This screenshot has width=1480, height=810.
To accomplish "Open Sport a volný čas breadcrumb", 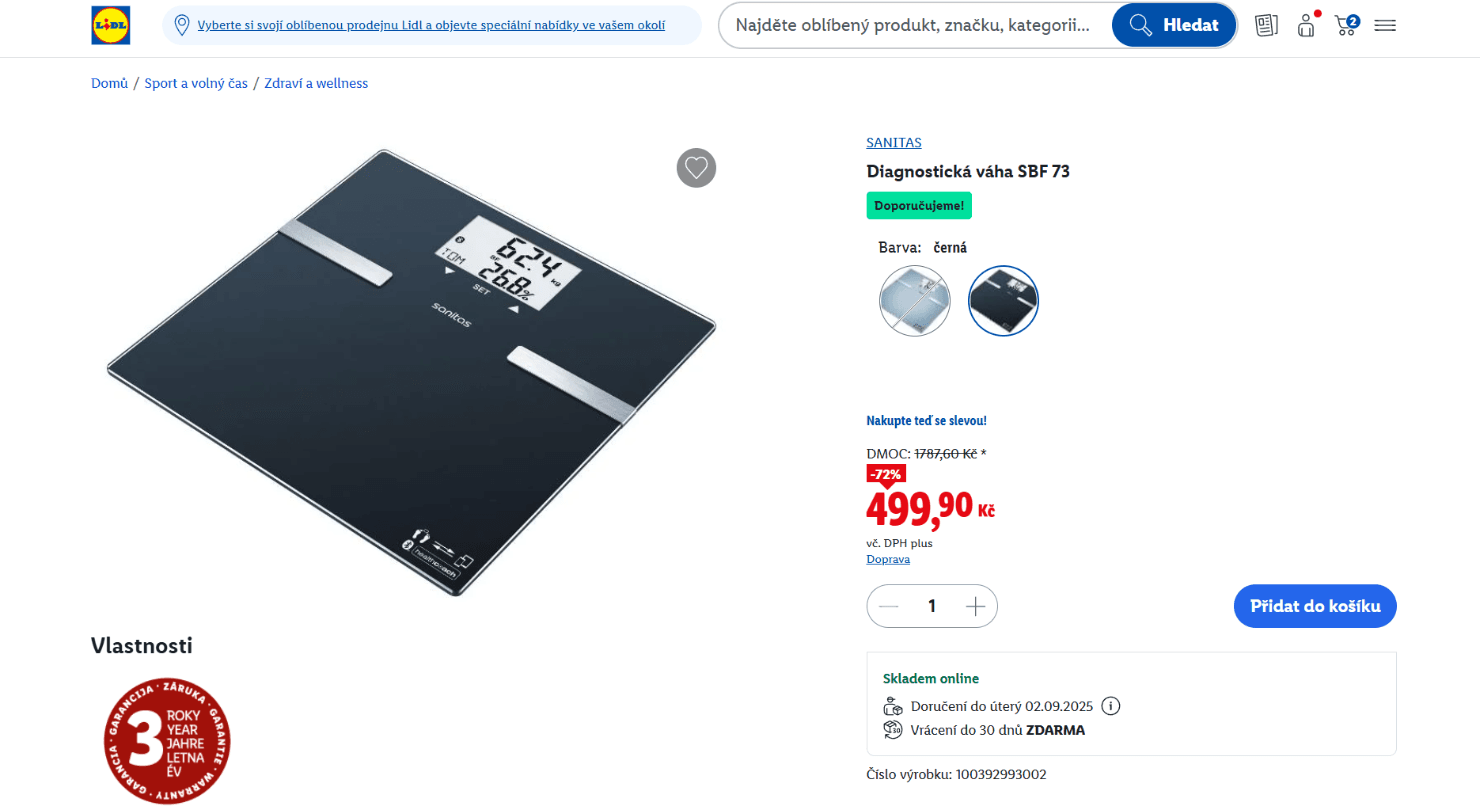I will point(196,83).
